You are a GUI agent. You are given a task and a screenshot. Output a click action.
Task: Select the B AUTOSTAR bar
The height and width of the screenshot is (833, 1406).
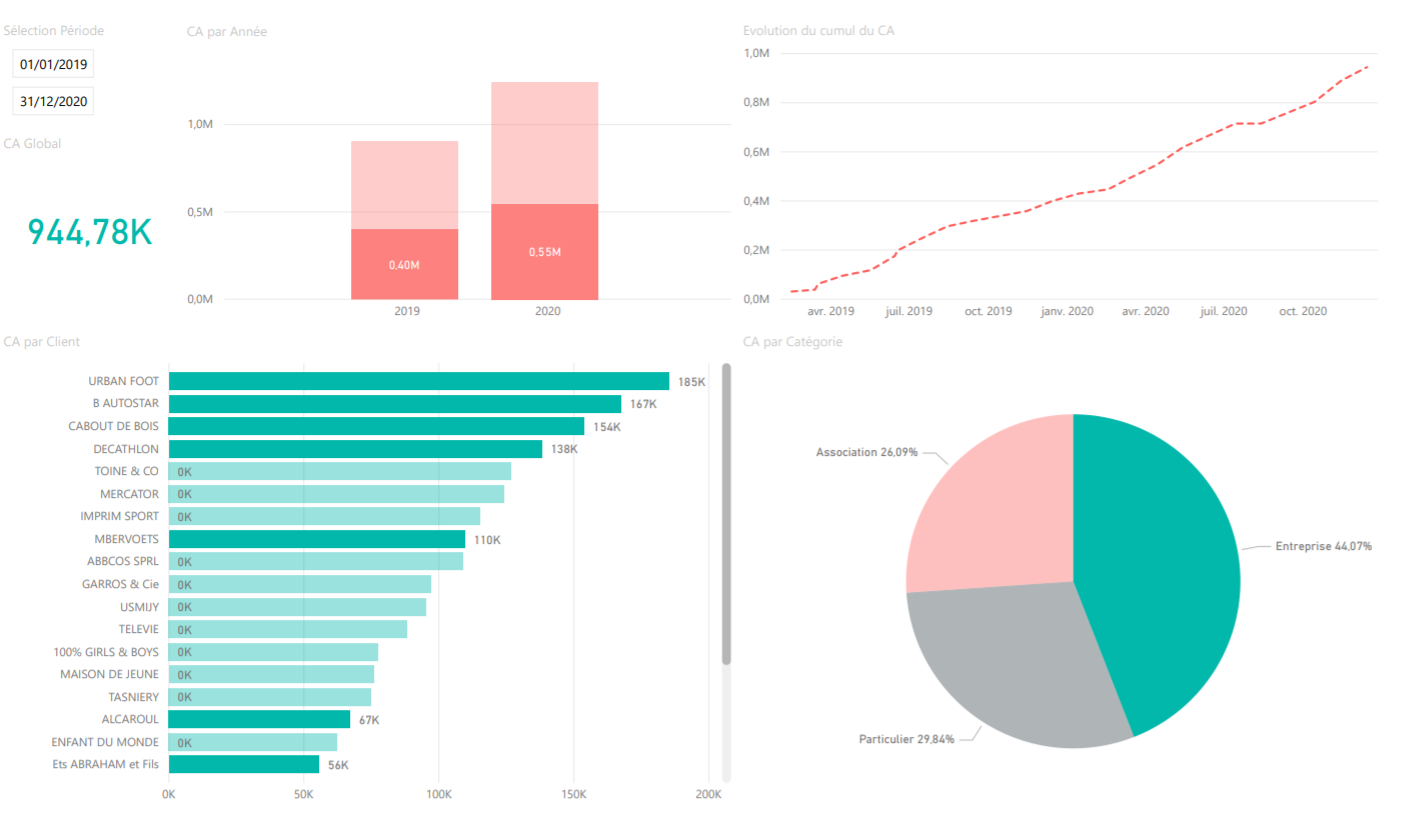pyautogui.click(x=394, y=404)
